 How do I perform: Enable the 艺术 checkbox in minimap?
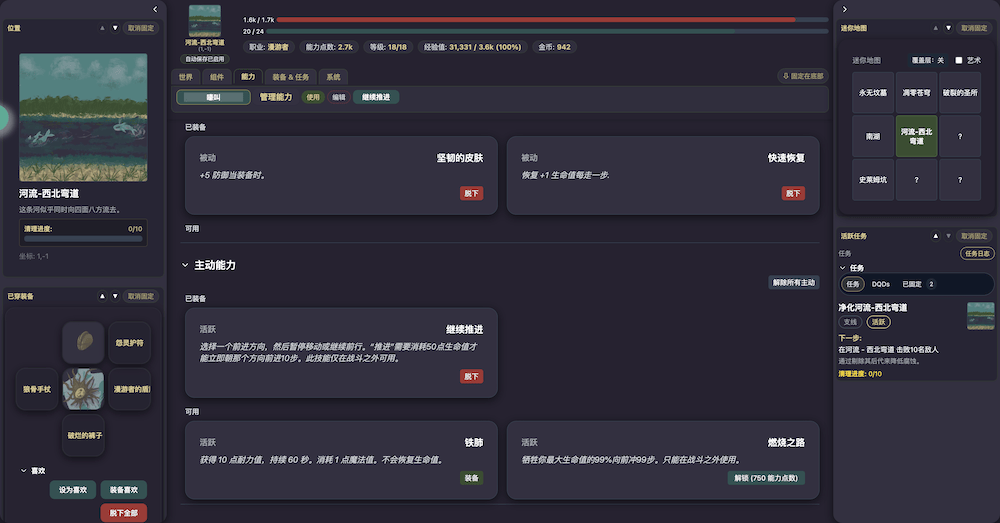click(x=958, y=61)
